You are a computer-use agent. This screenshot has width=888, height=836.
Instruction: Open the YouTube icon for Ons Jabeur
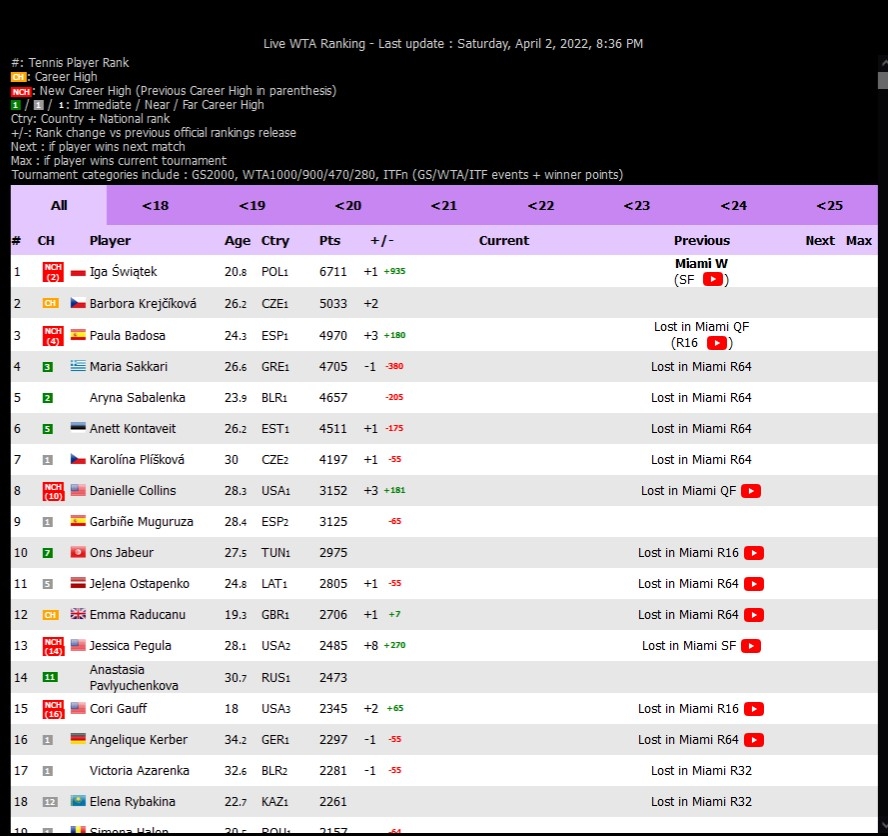coord(754,553)
